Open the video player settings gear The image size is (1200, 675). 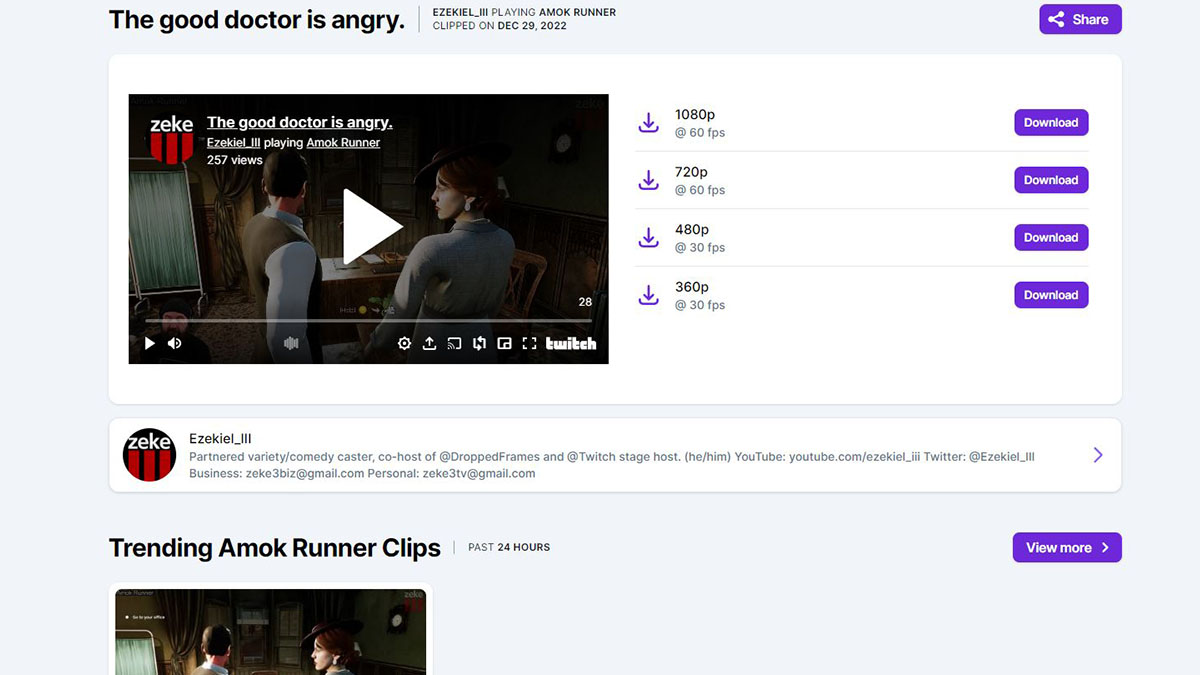[x=405, y=343]
